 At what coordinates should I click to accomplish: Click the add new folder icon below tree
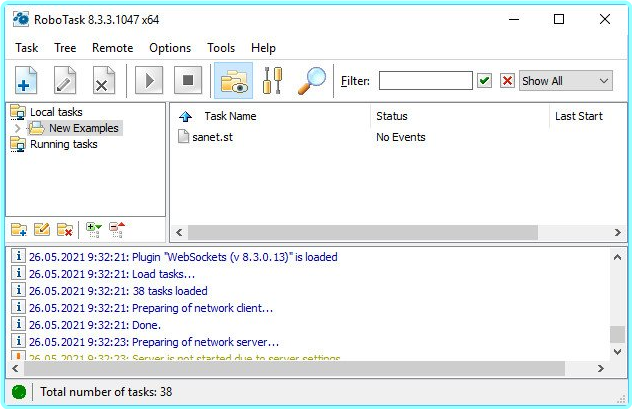19,230
